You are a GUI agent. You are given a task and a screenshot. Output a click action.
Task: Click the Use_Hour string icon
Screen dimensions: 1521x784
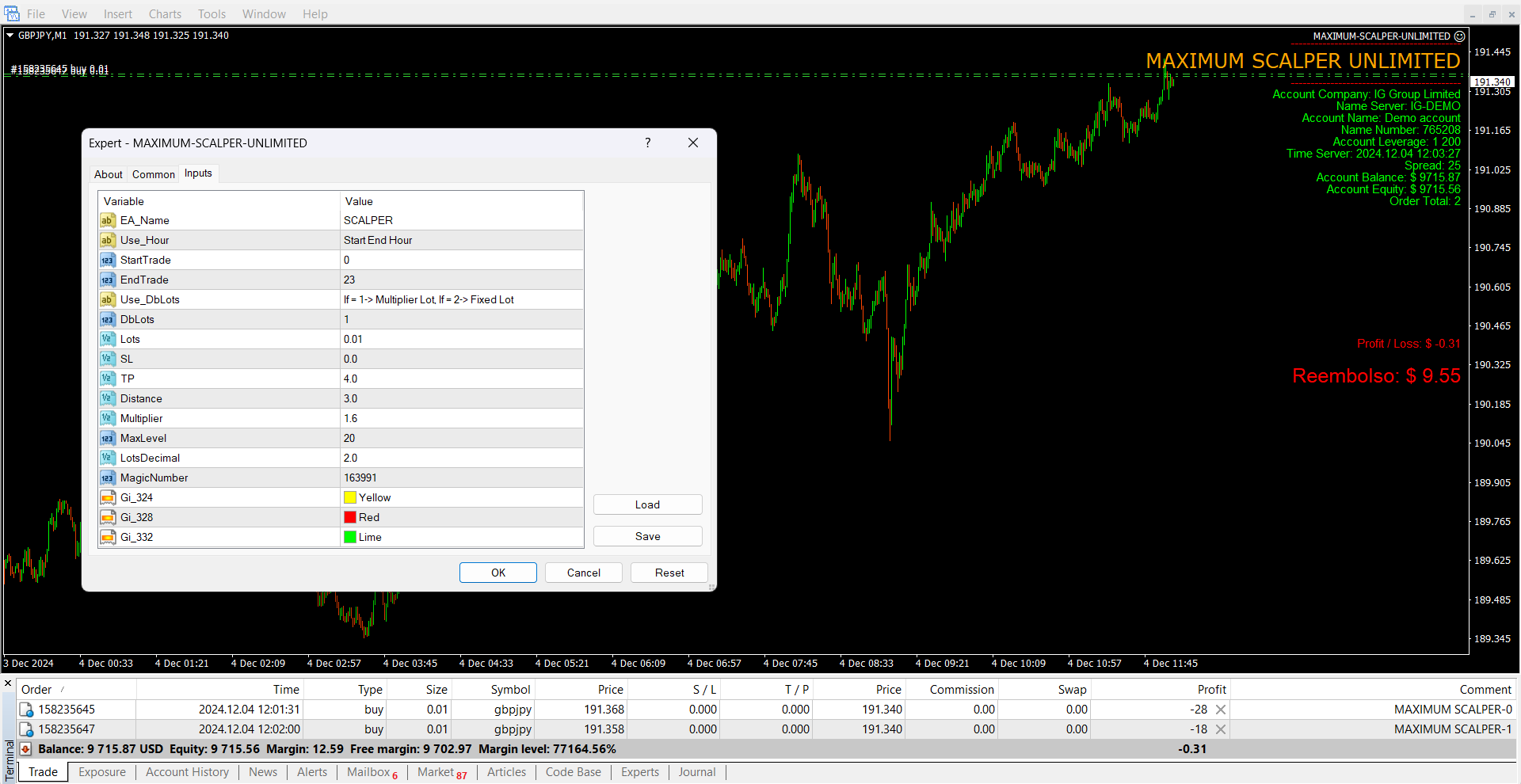[108, 240]
